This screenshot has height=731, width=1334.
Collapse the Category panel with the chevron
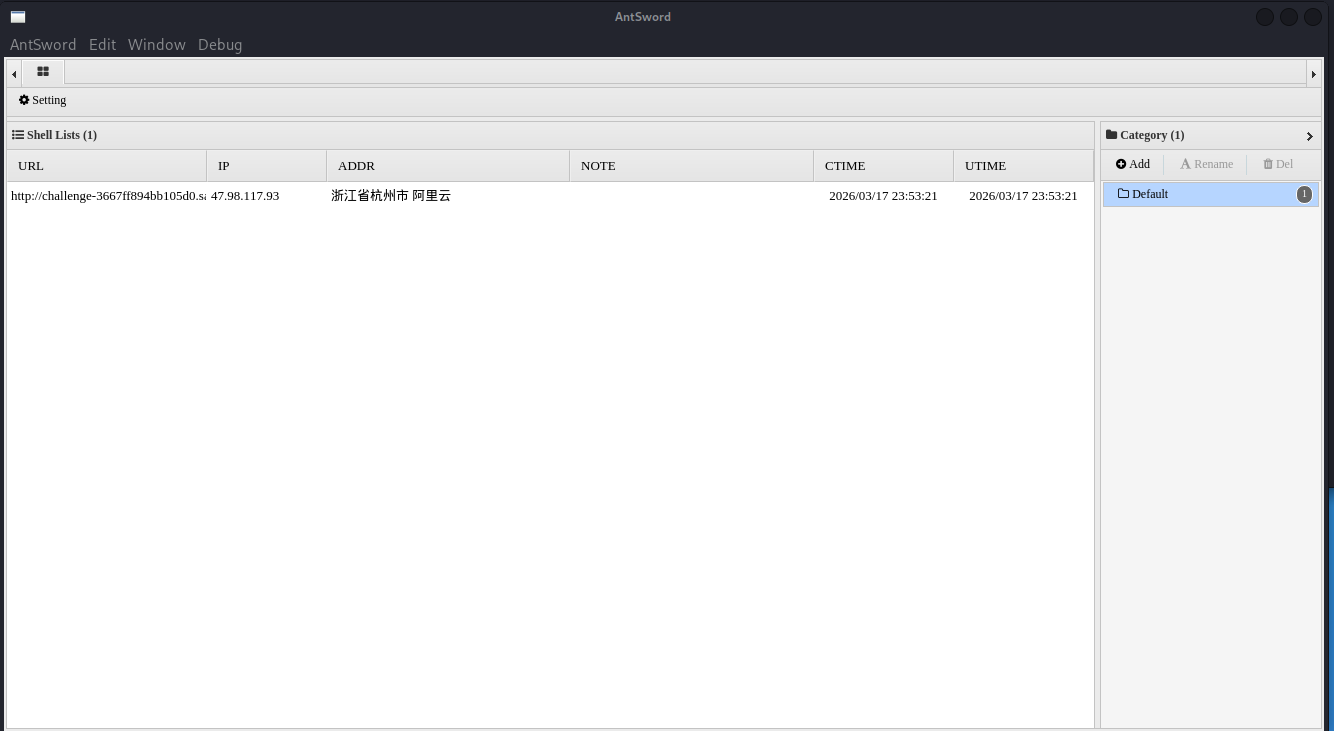[1309, 136]
